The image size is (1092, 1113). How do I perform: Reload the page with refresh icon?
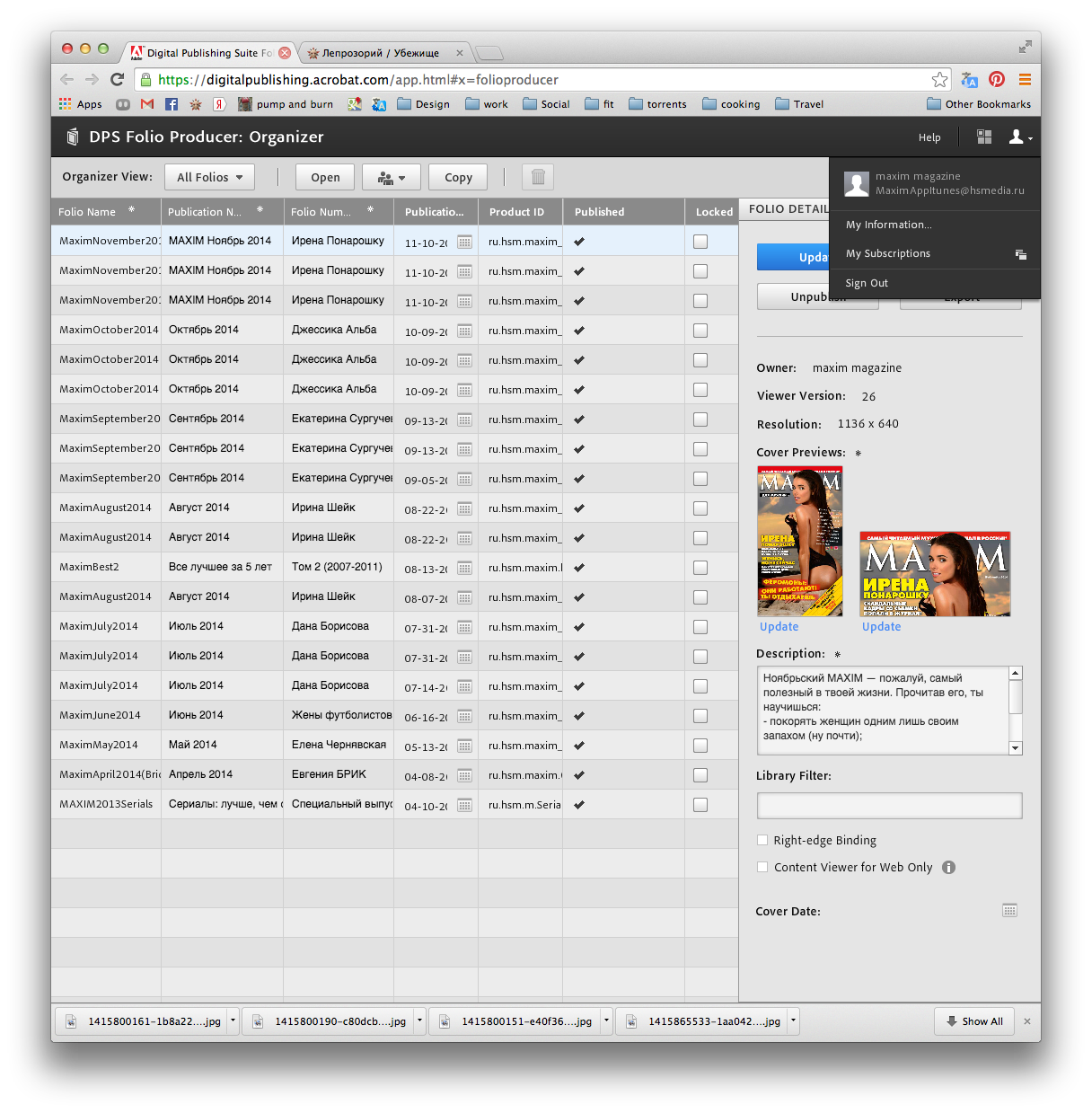(117, 79)
